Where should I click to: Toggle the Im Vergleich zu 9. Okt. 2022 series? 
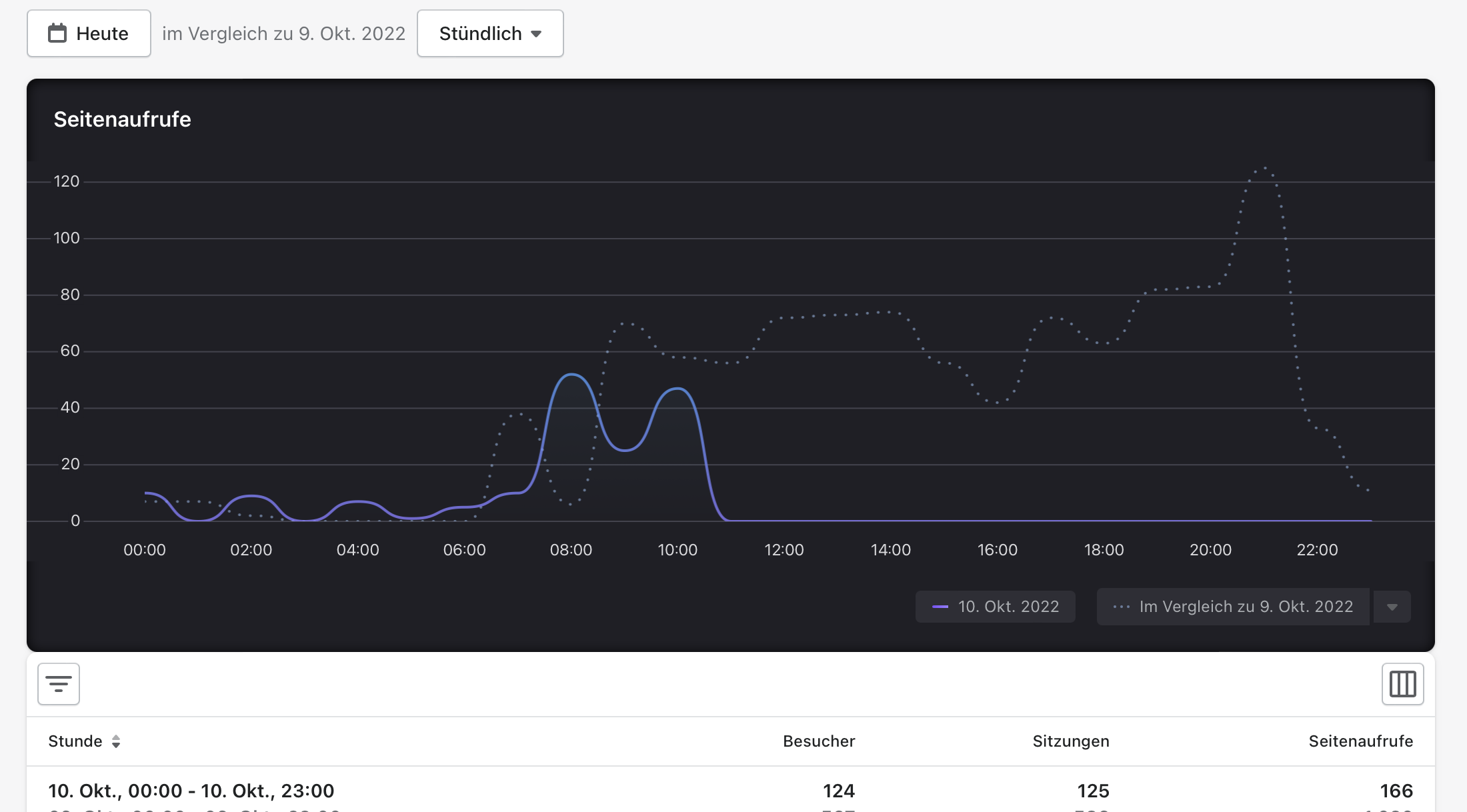pyautogui.click(x=1233, y=607)
